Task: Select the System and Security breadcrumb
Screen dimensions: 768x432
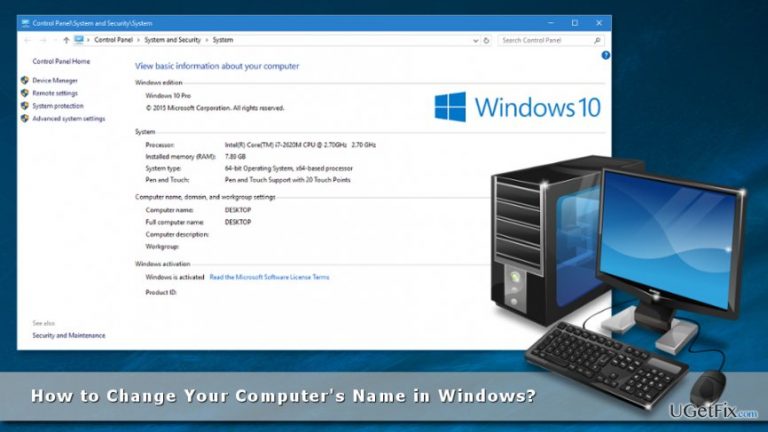Action: 172,40
